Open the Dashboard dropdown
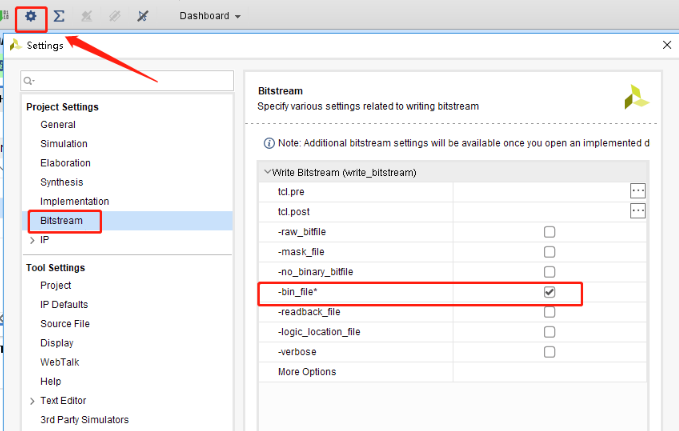The image size is (679, 431). [210, 16]
